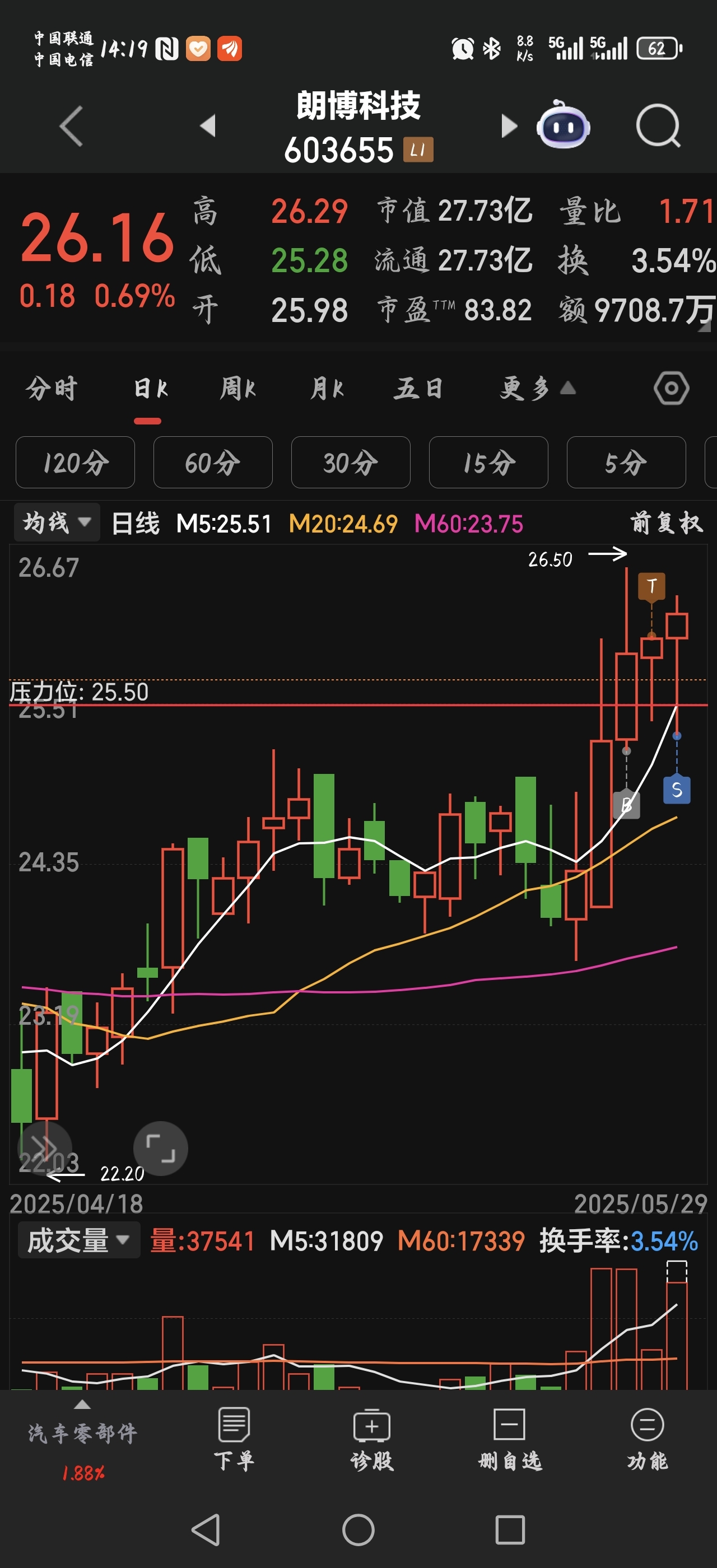717x1568 pixels.
Task: Tap the L1 level badge beside stock code
Action: coord(418,150)
